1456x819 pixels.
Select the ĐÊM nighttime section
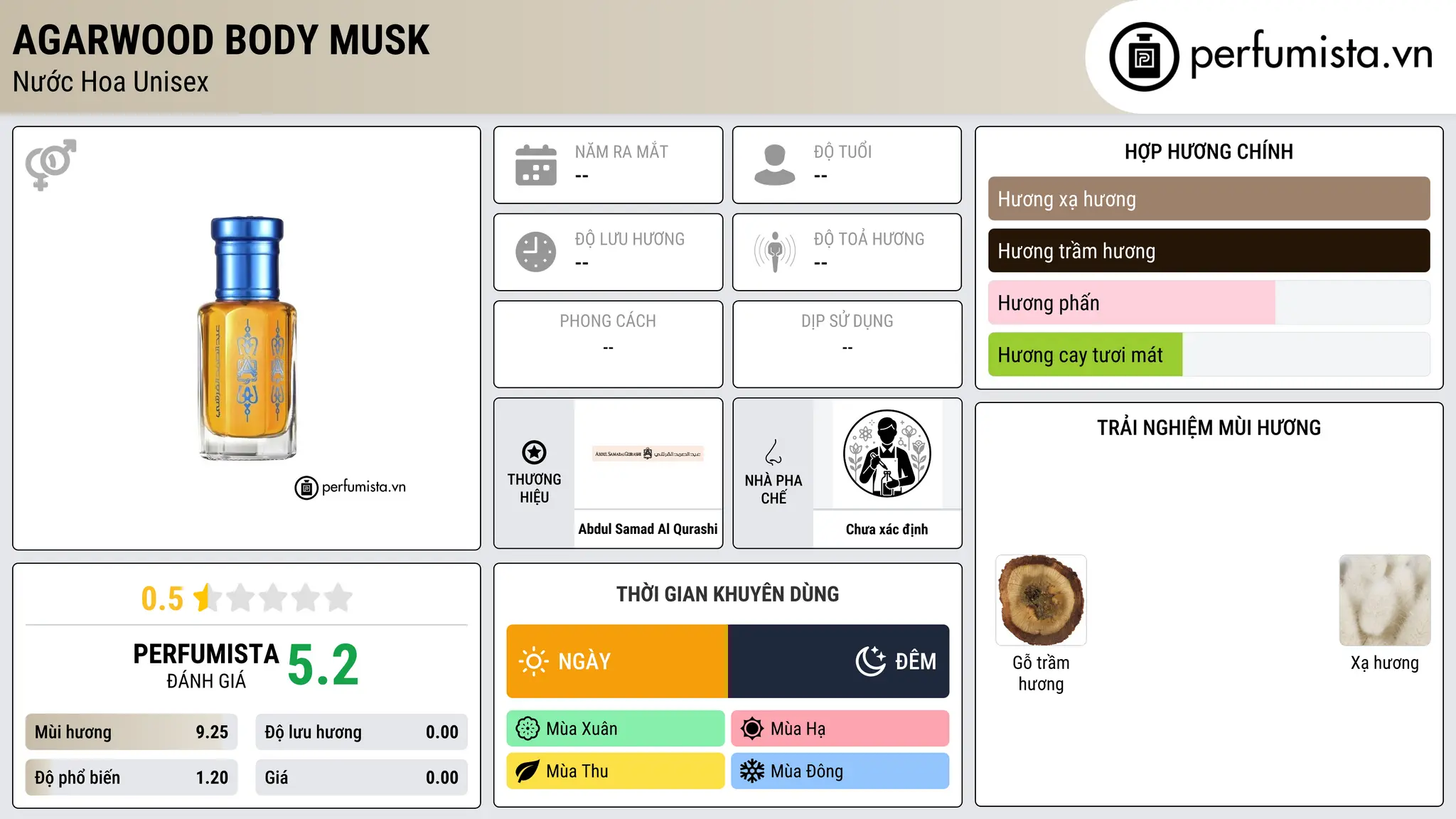[839, 661]
